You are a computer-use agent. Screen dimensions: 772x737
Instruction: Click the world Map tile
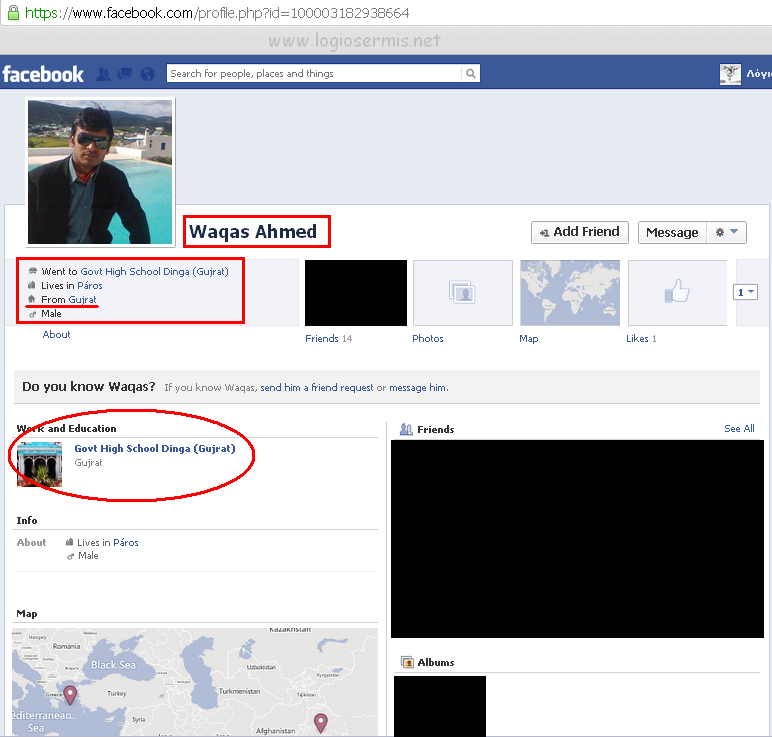point(570,293)
